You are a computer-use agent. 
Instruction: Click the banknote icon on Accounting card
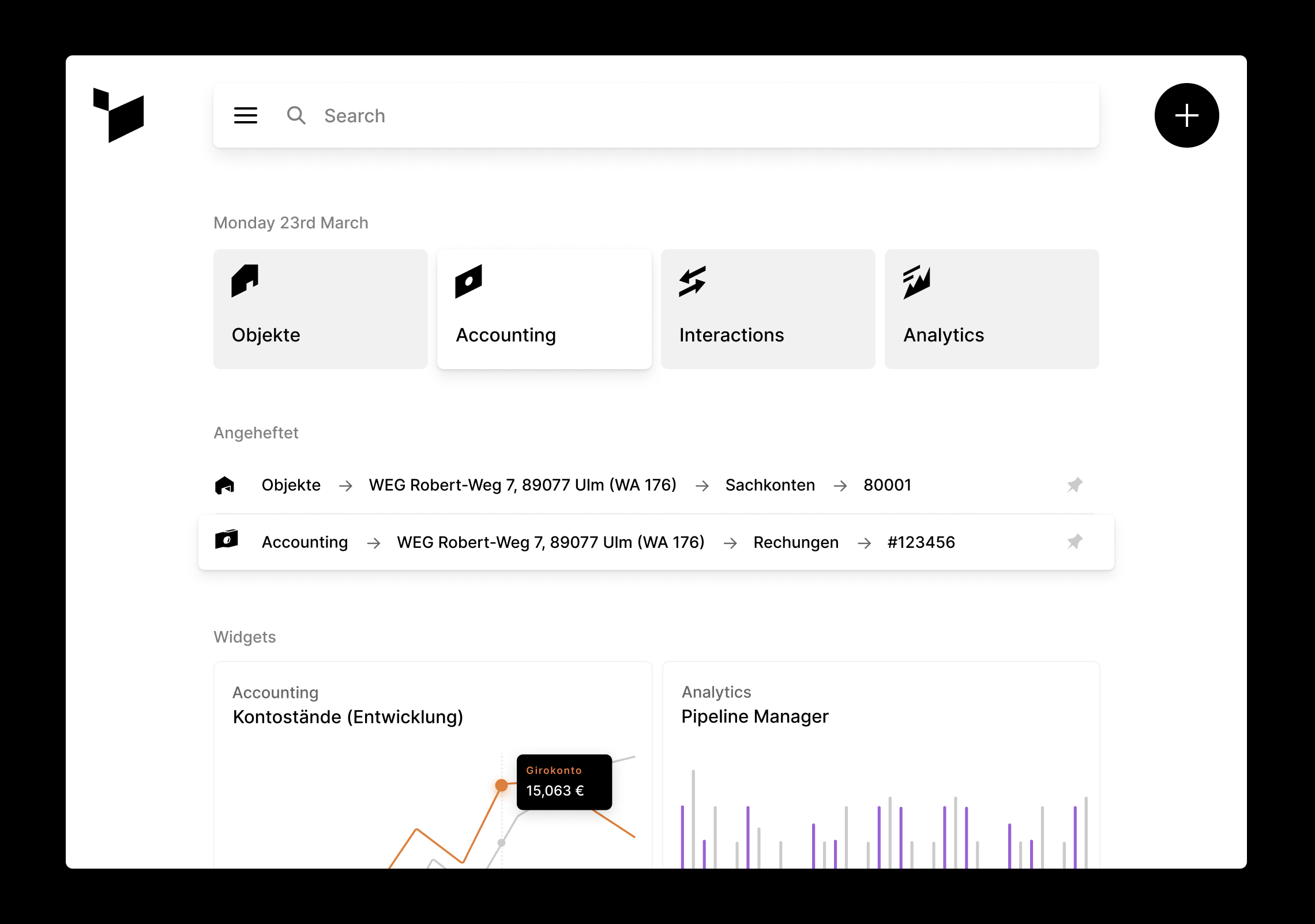pyautogui.click(x=468, y=281)
